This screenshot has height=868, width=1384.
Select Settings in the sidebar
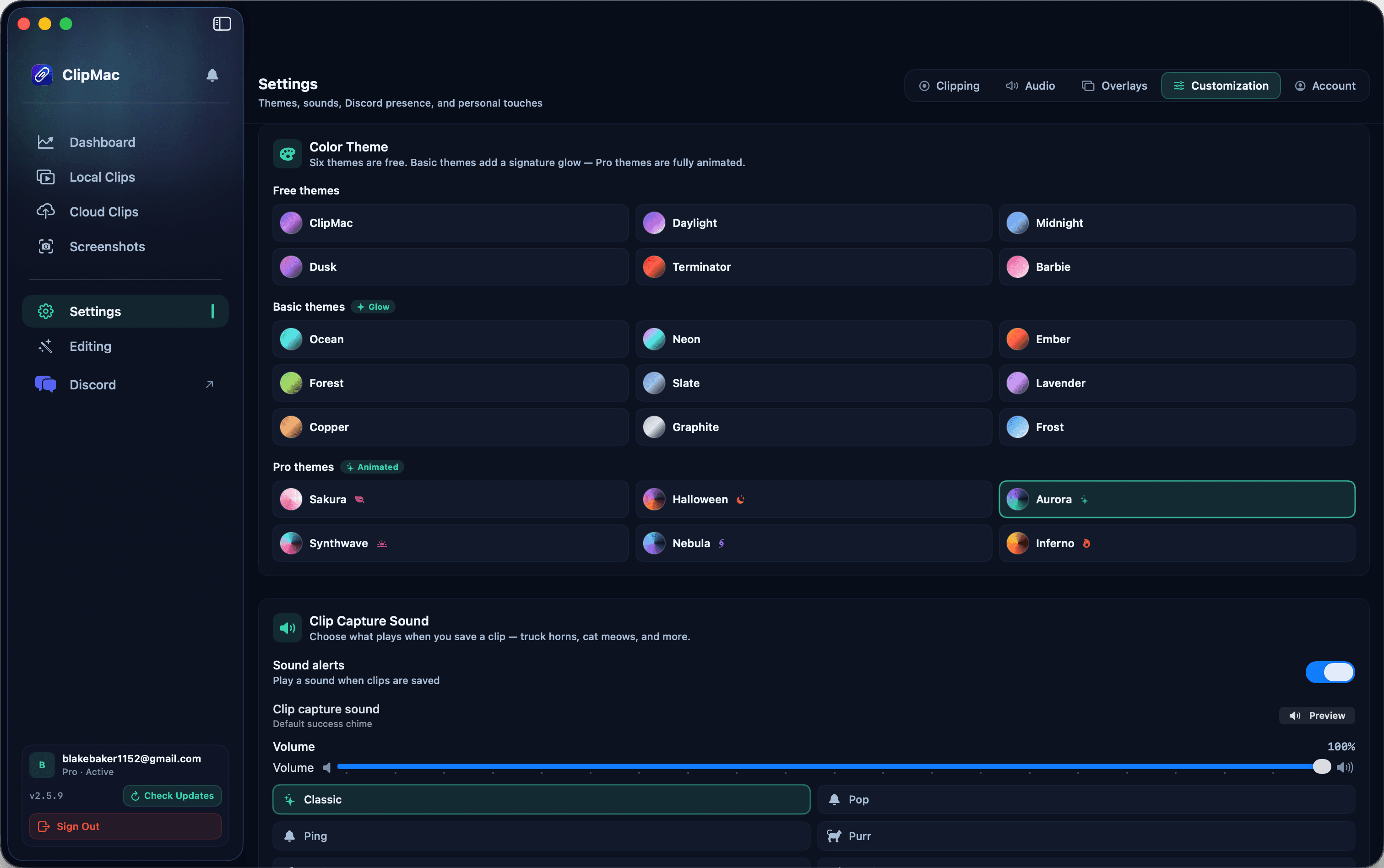tap(125, 311)
